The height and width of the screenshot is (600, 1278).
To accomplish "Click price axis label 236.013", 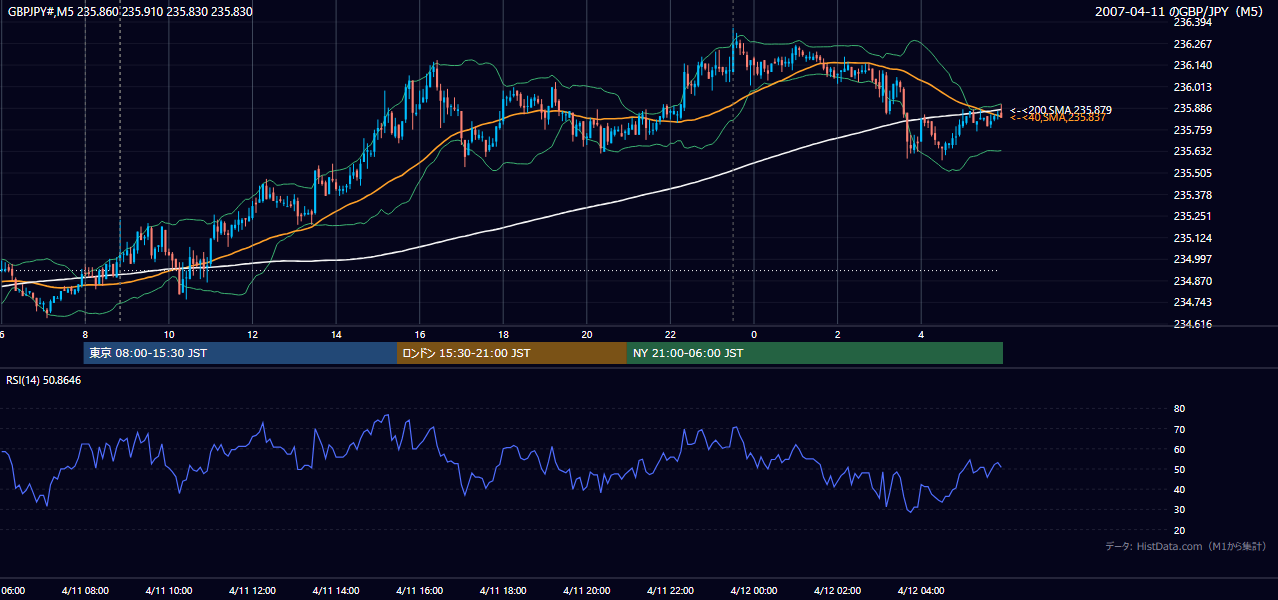I will pyautogui.click(x=1193, y=87).
